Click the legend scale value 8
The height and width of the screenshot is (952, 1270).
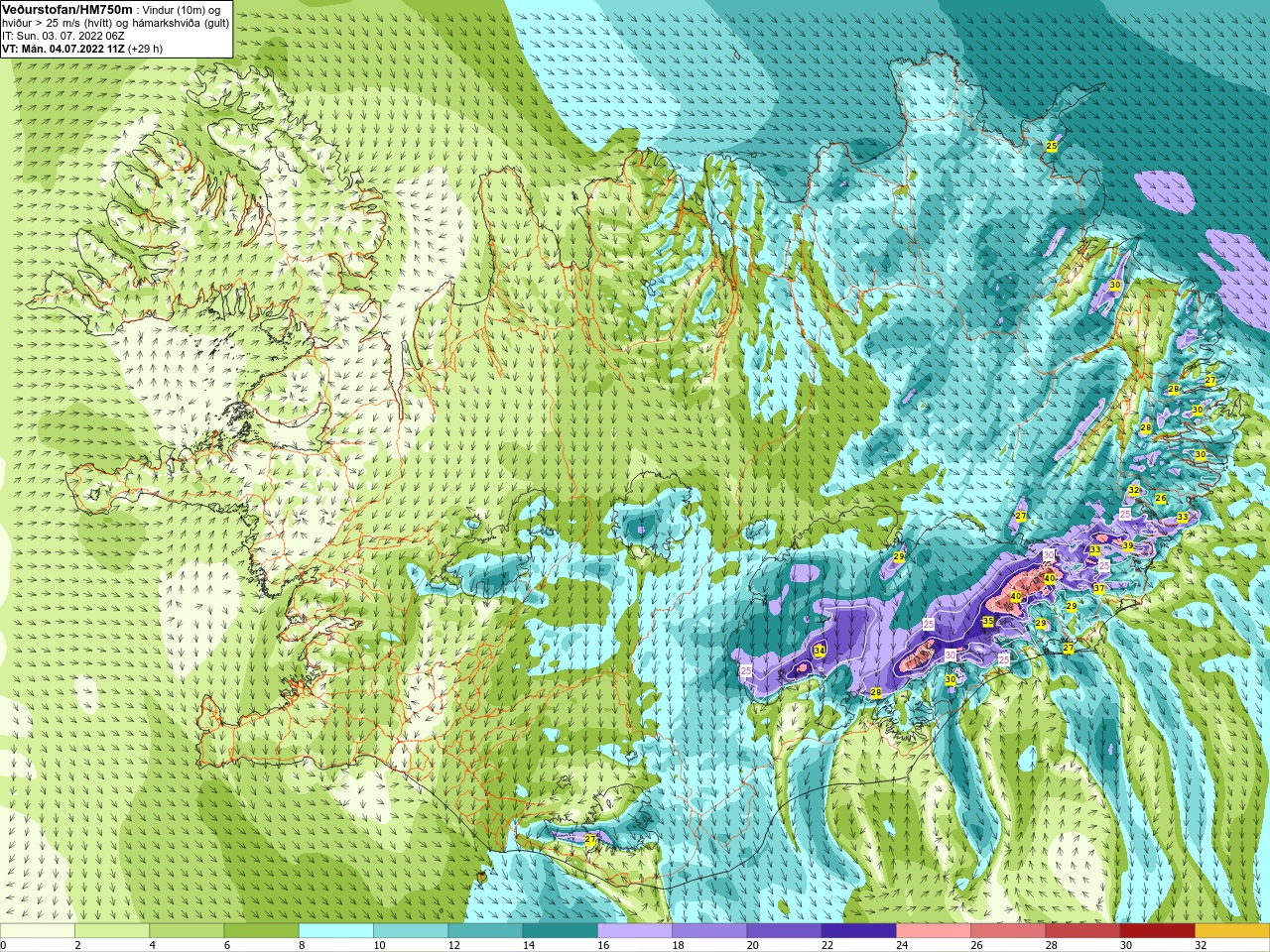click(304, 945)
